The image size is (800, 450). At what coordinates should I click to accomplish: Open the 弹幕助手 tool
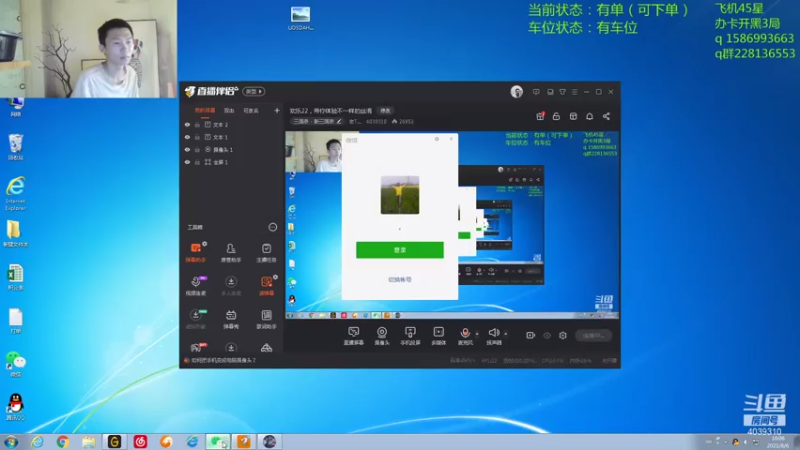click(195, 252)
